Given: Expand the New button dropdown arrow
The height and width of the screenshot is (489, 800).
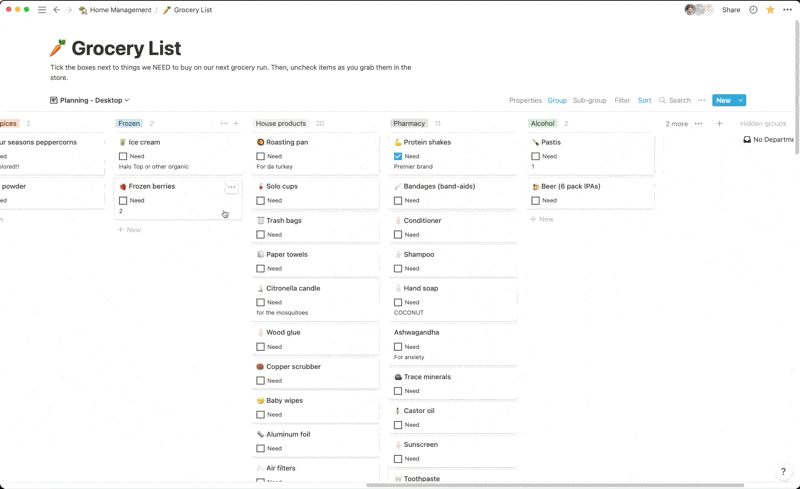Looking at the screenshot, I should [741, 100].
